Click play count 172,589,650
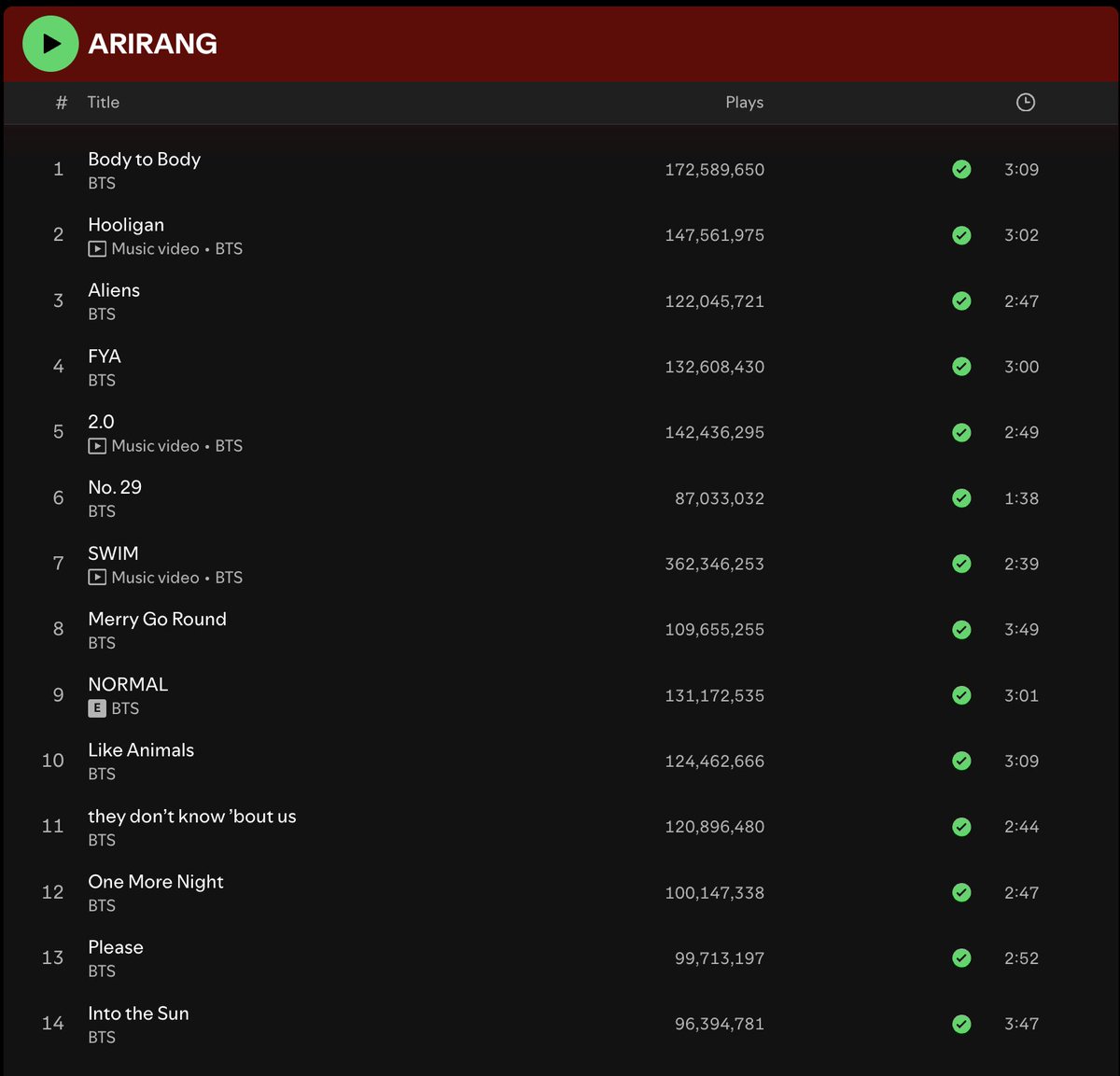 (x=715, y=170)
